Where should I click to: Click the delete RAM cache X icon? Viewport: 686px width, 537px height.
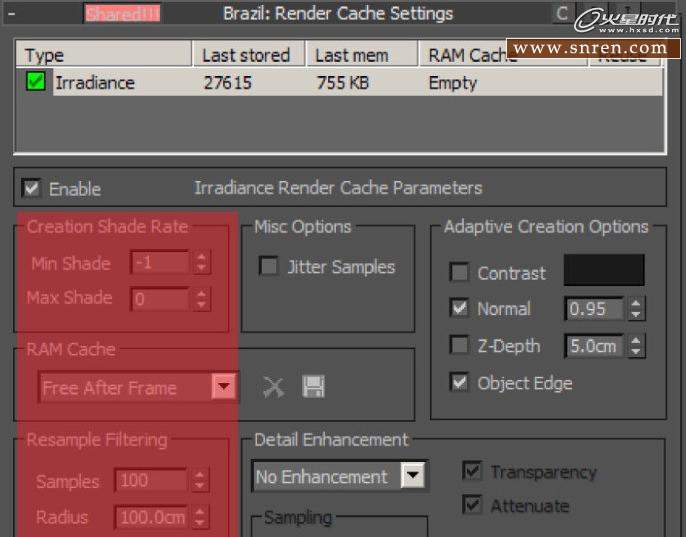tap(273, 387)
